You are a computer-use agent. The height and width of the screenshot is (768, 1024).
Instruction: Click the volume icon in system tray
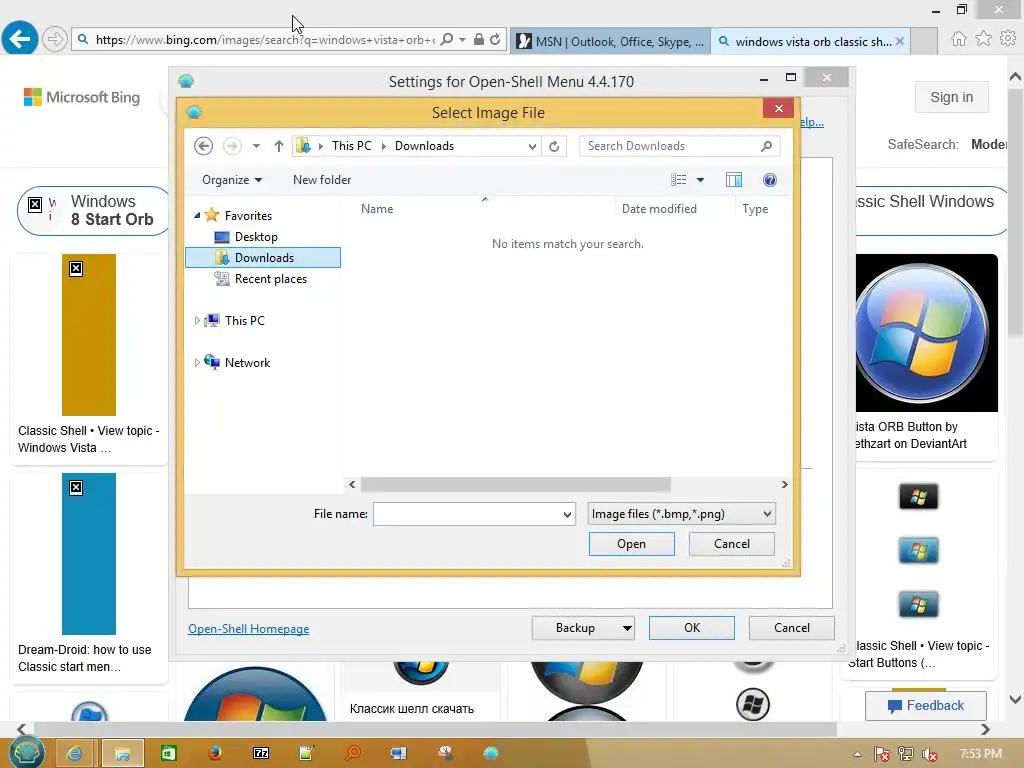pyautogui.click(x=929, y=754)
